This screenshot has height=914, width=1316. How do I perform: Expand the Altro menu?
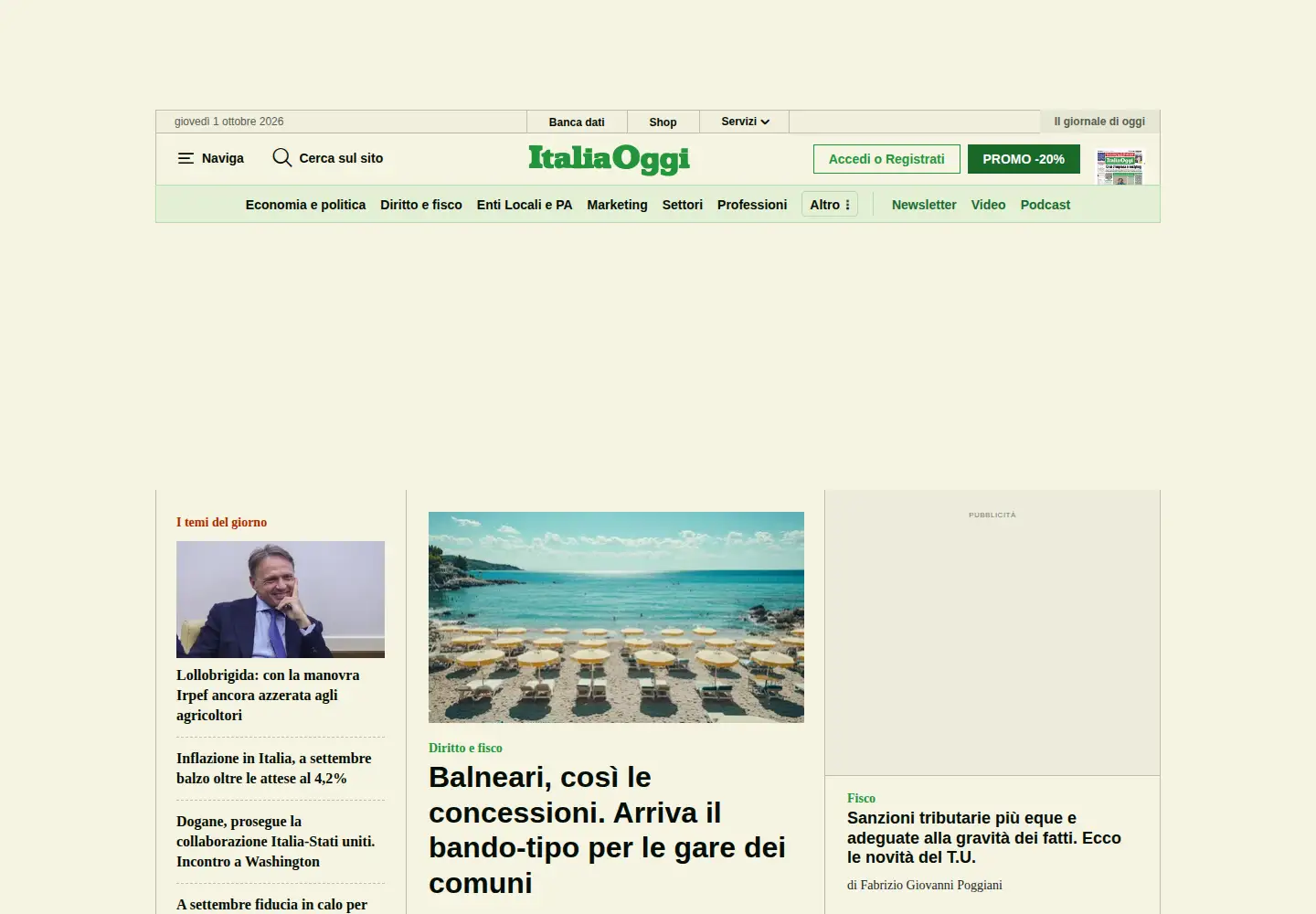(830, 205)
